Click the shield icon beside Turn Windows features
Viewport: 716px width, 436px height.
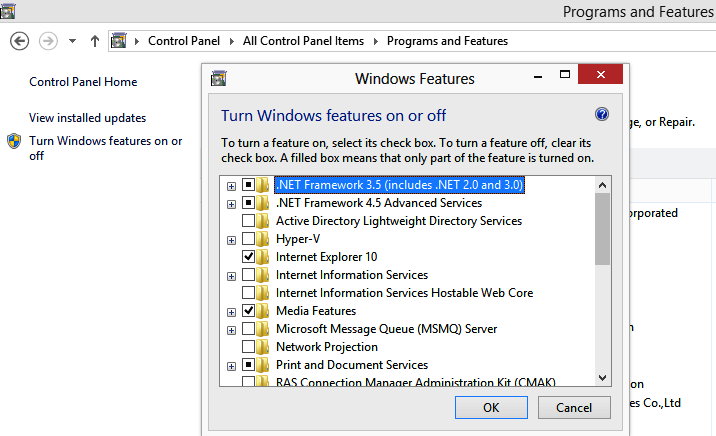[x=14, y=141]
